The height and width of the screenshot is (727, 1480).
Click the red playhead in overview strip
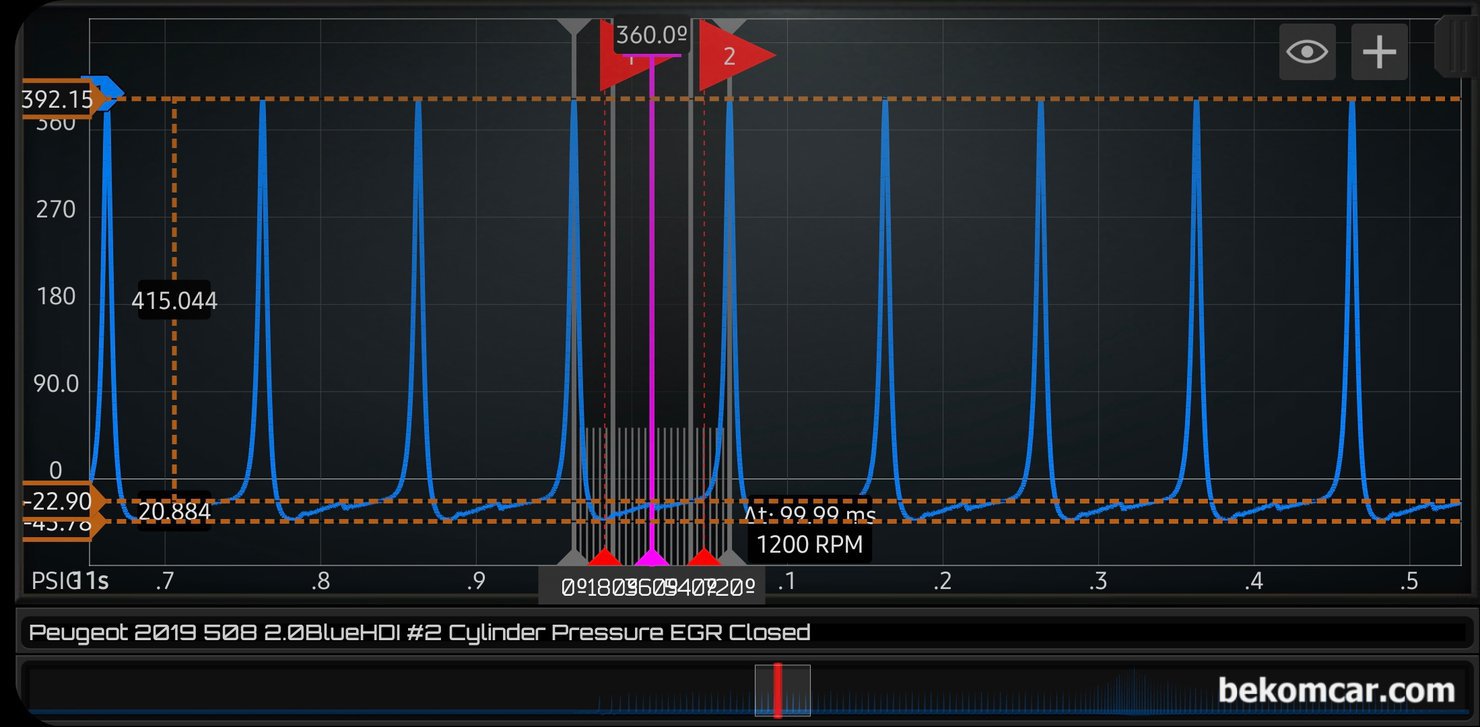(x=777, y=690)
